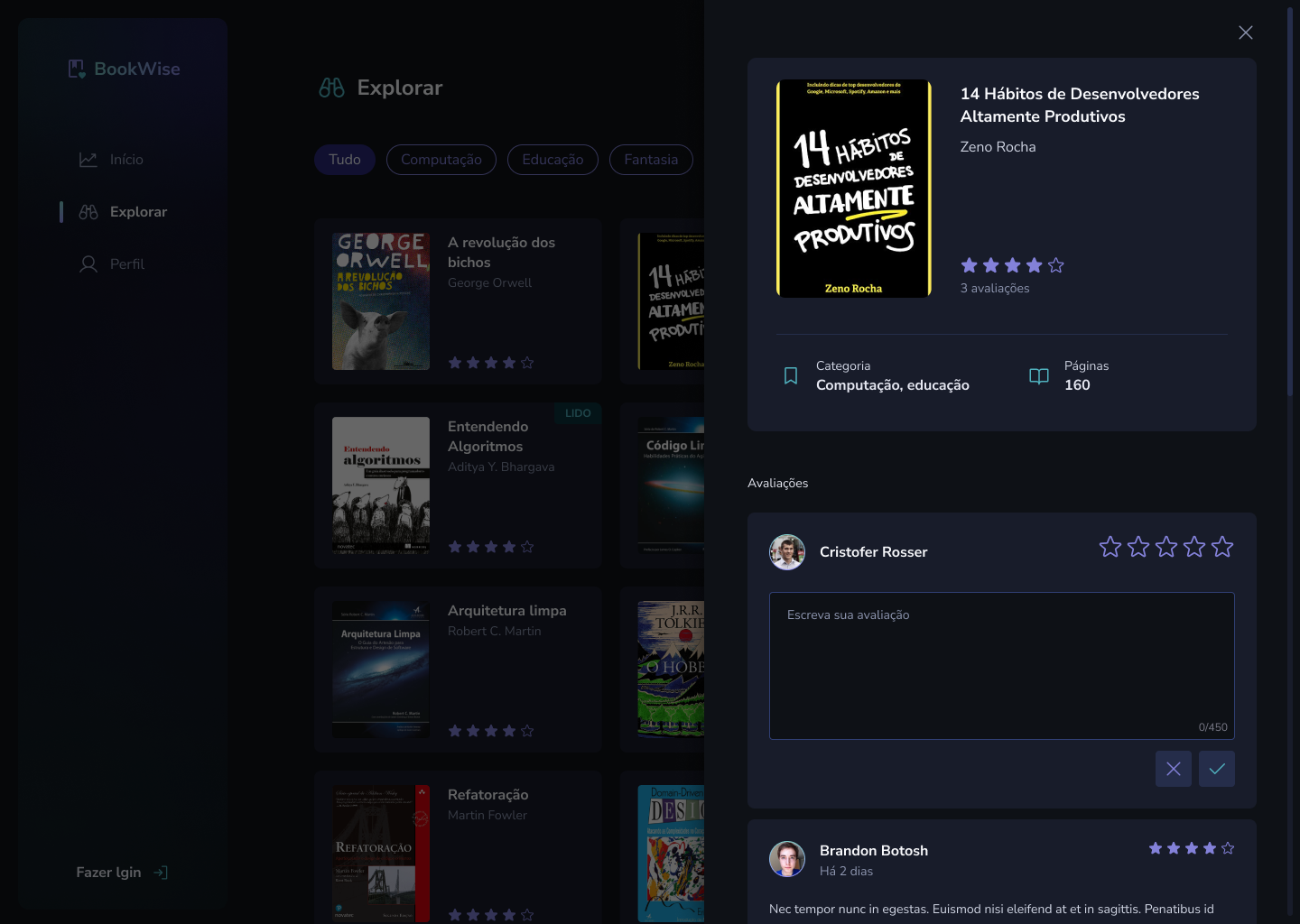Click the '3 avaliações' text
This screenshot has width=1300, height=924.
[995, 288]
